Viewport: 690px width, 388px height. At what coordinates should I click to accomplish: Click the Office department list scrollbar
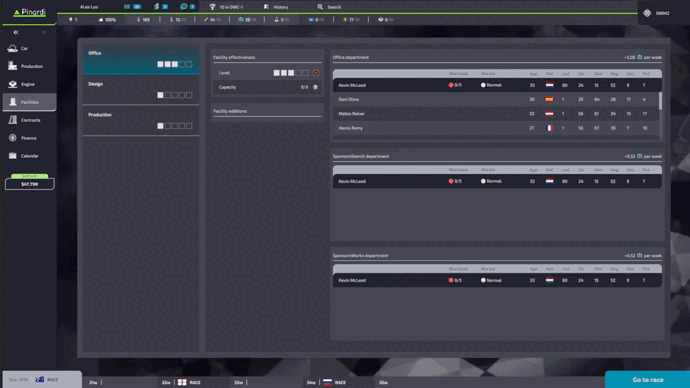point(660,100)
